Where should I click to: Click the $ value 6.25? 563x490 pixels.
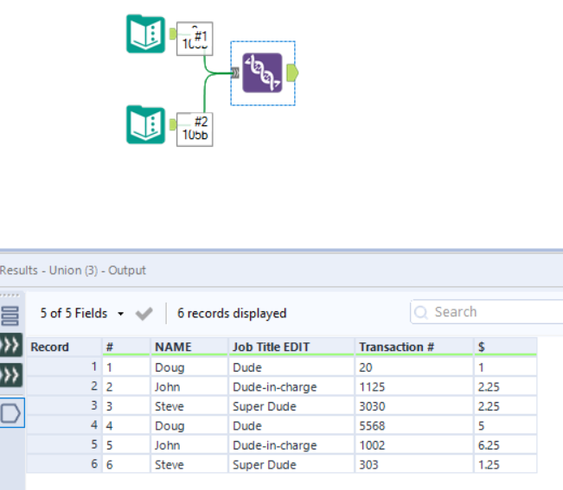tap(505, 445)
